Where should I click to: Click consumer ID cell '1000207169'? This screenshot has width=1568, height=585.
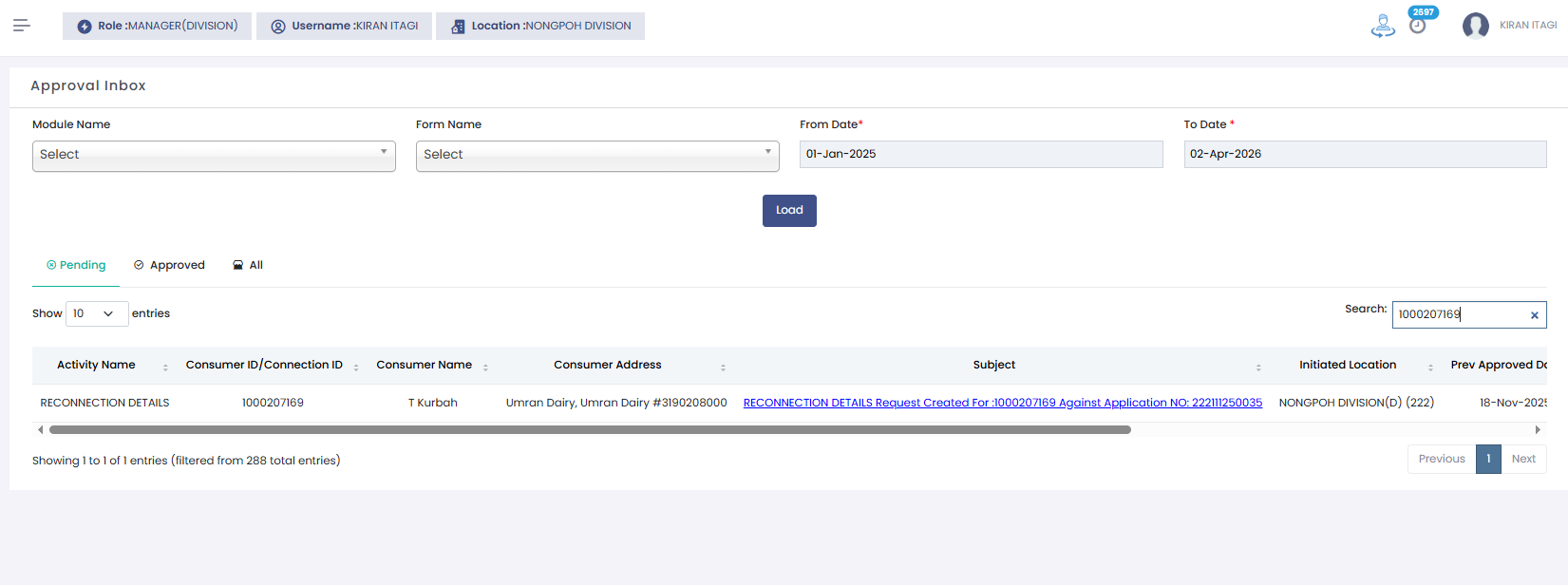pos(273,403)
